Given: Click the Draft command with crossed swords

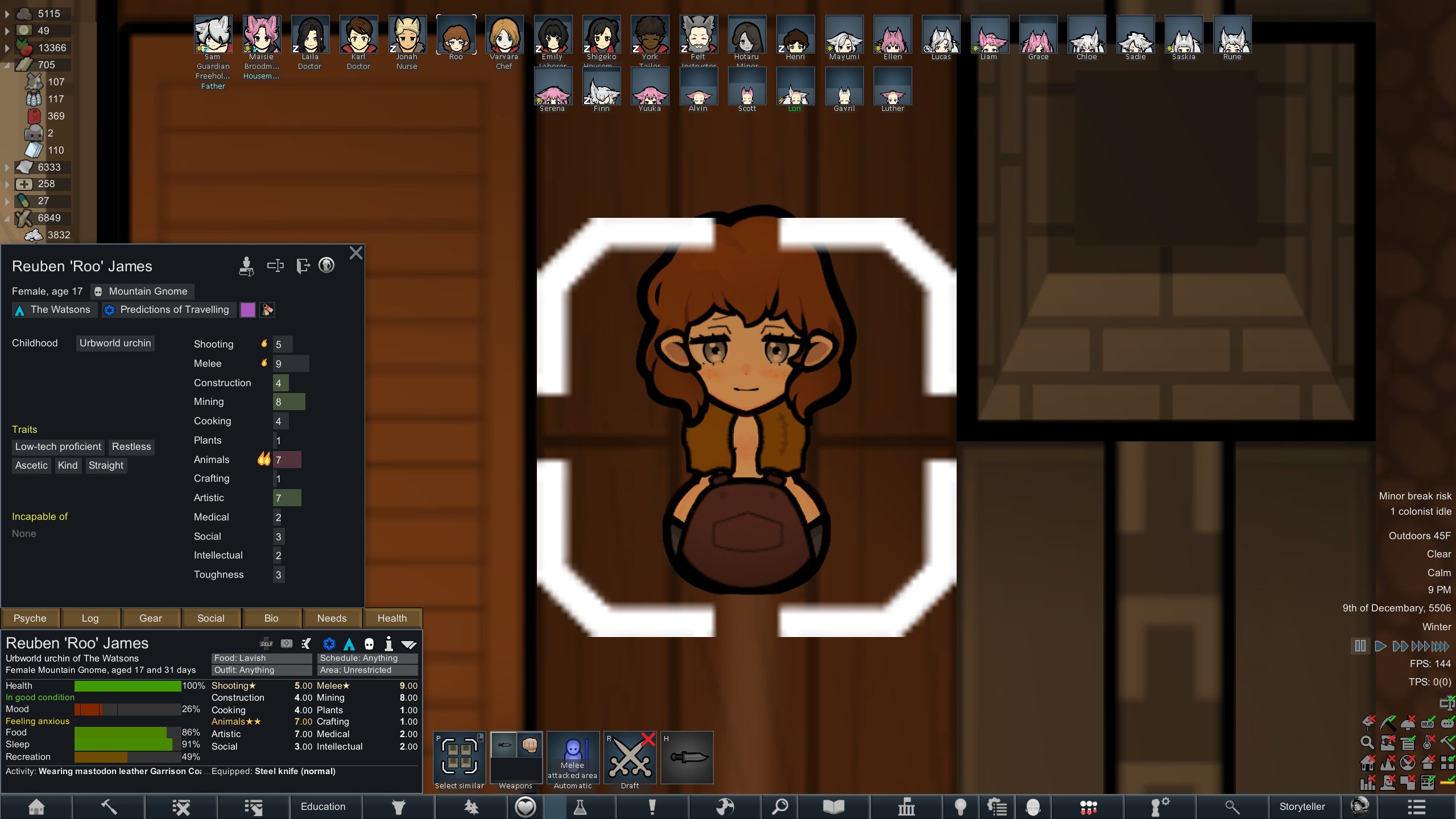Looking at the screenshot, I should [630, 758].
